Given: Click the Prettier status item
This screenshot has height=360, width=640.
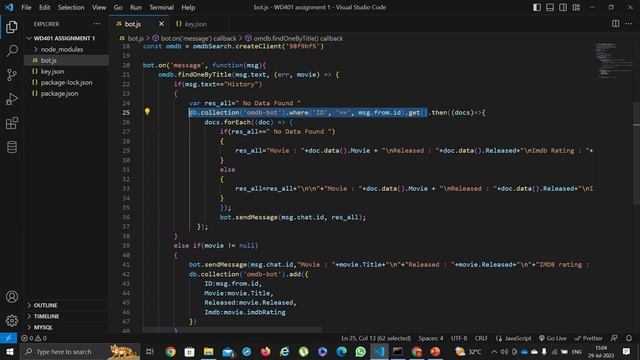Looking at the screenshot, I should (589, 338).
